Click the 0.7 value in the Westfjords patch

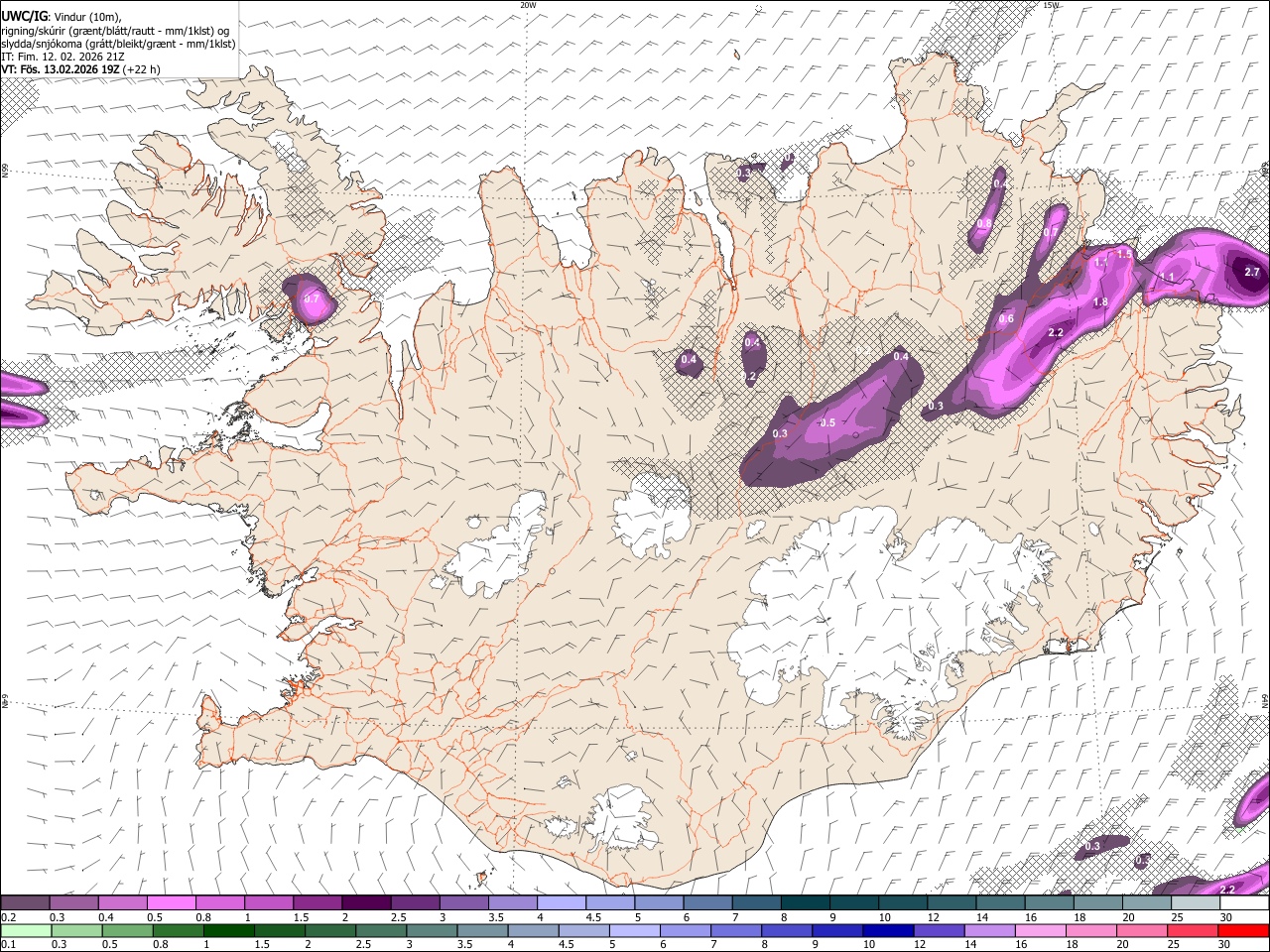(x=312, y=298)
